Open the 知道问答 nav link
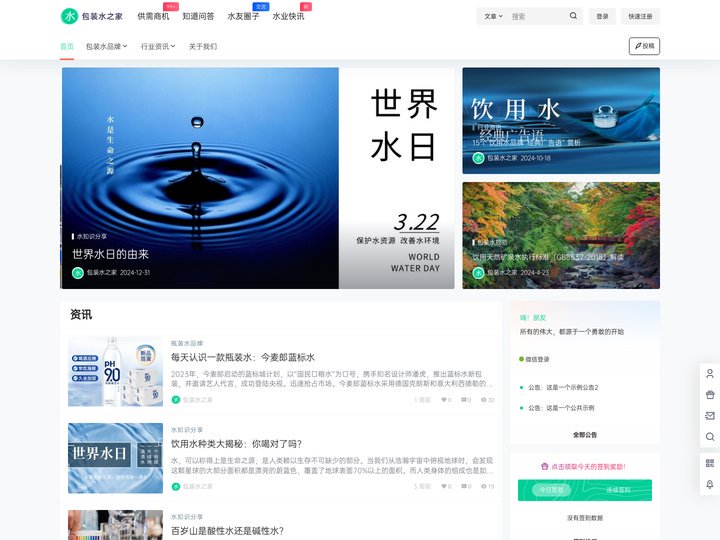The height and width of the screenshot is (540, 720). (x=198, y=17)
